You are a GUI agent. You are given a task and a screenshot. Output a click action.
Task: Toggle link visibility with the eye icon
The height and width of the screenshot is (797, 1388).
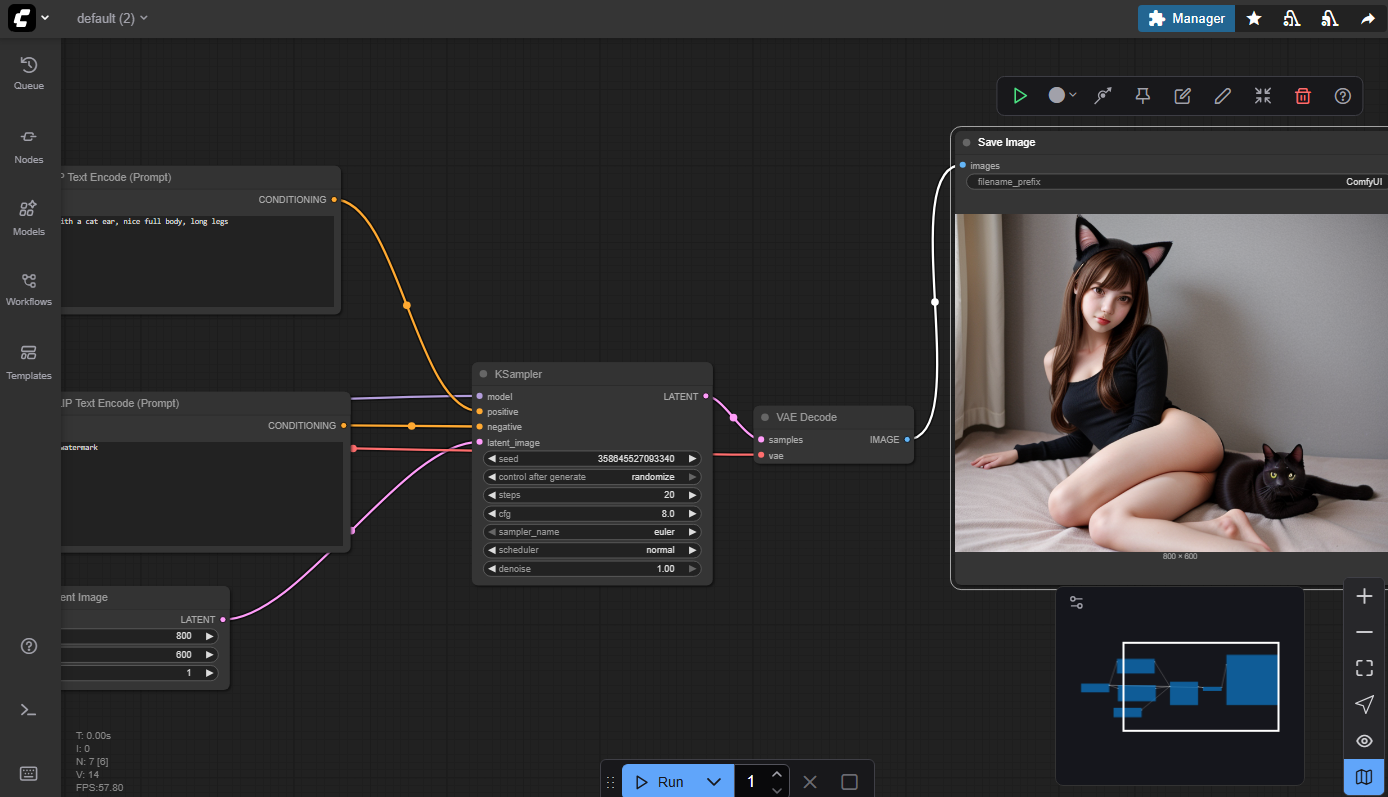[1364, 741]
